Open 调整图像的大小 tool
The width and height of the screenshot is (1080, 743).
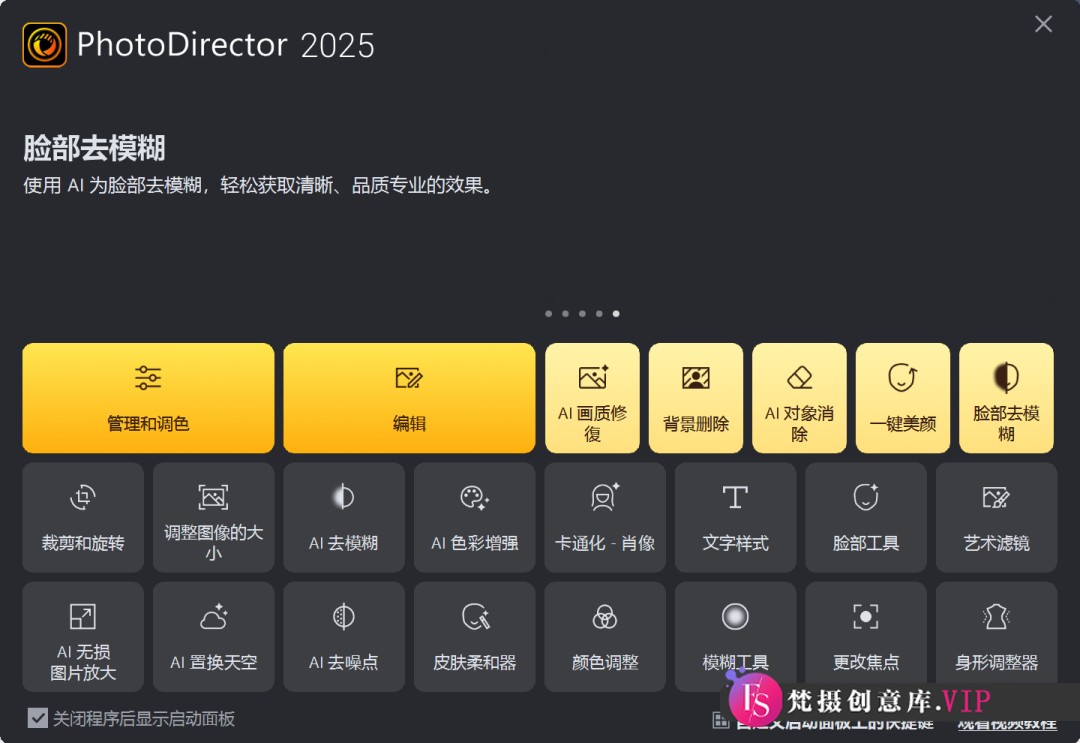pyautogui.click(x=214, y=517)
